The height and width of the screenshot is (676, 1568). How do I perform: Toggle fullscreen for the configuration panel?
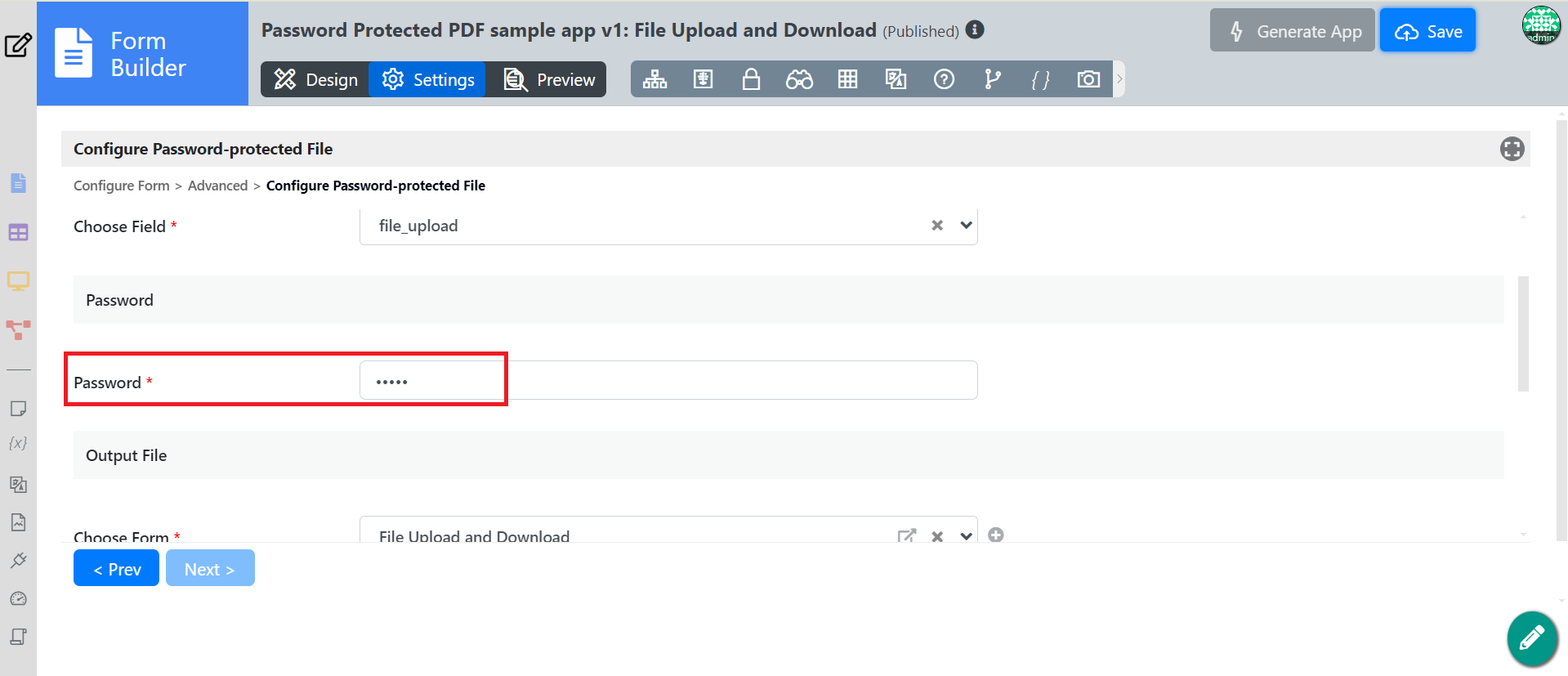point(1512,149)
